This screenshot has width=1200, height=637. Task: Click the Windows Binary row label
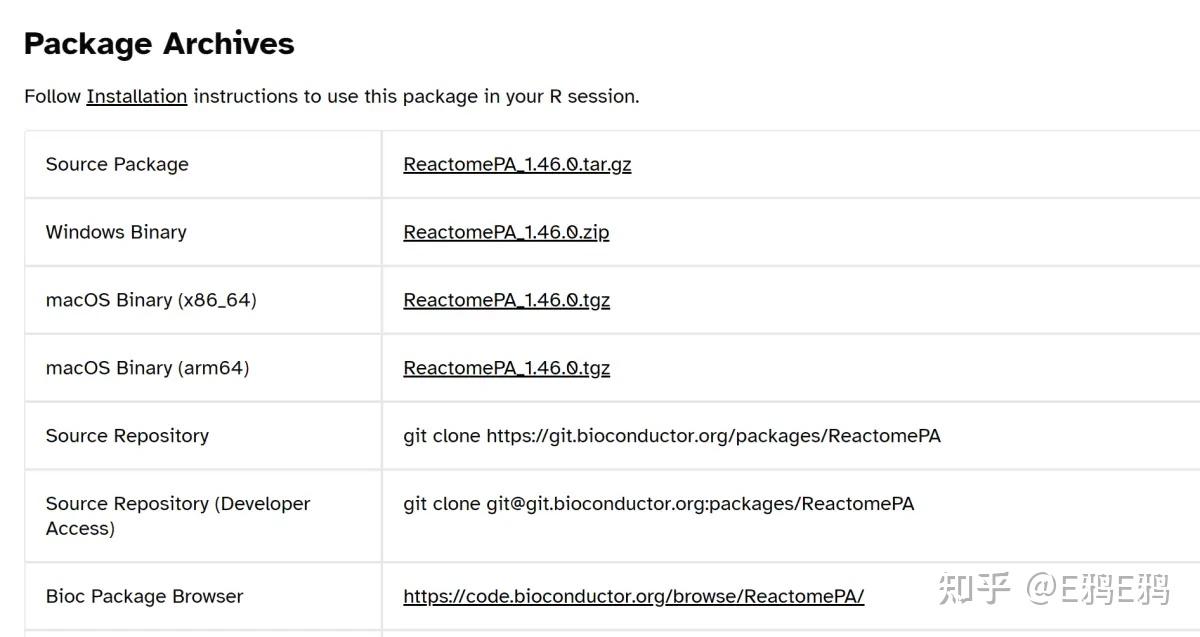click(x=116, y=233)
